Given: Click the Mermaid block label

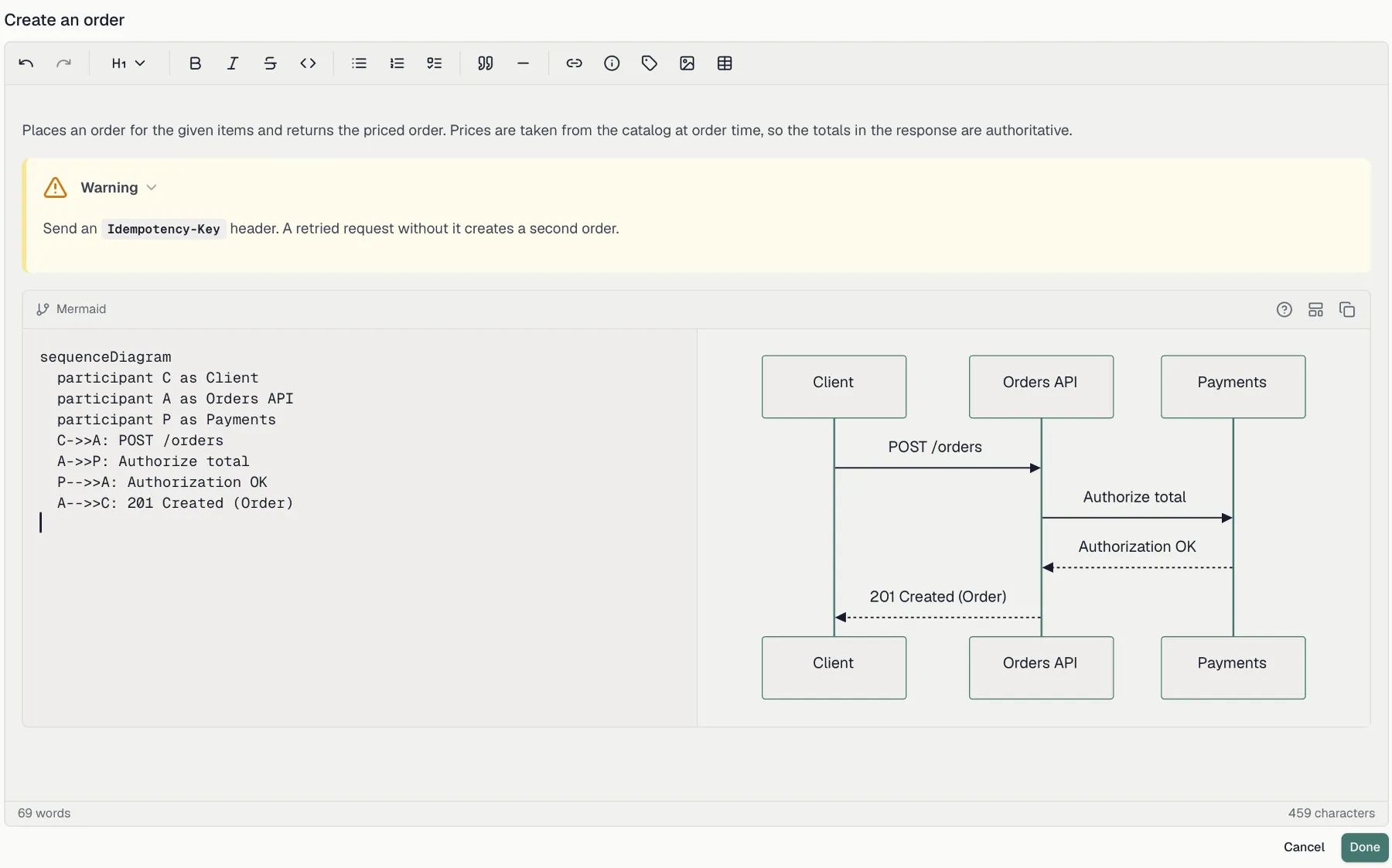Looking at the screenshot, I should 81,309.
